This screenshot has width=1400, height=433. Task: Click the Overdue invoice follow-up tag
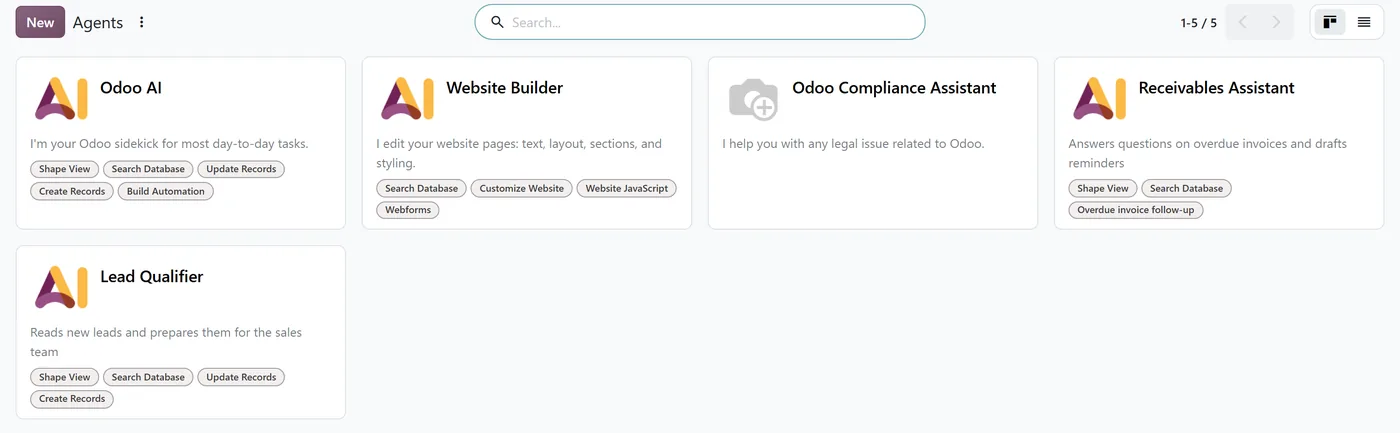(1136, 210)
